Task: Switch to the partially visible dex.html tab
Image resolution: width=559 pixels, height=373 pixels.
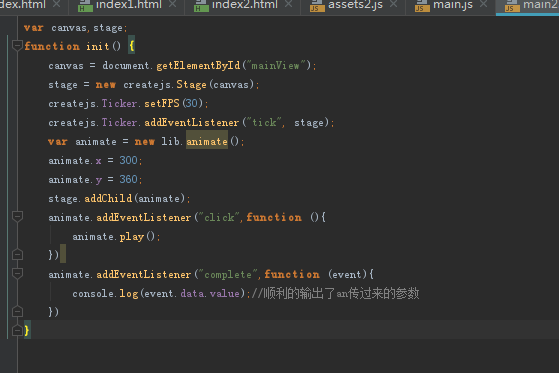Action: pos(23,5)
